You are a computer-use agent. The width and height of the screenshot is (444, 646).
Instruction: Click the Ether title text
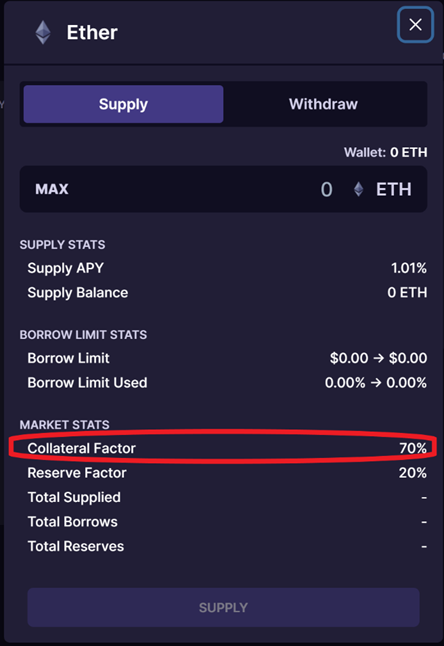[92, 33]
